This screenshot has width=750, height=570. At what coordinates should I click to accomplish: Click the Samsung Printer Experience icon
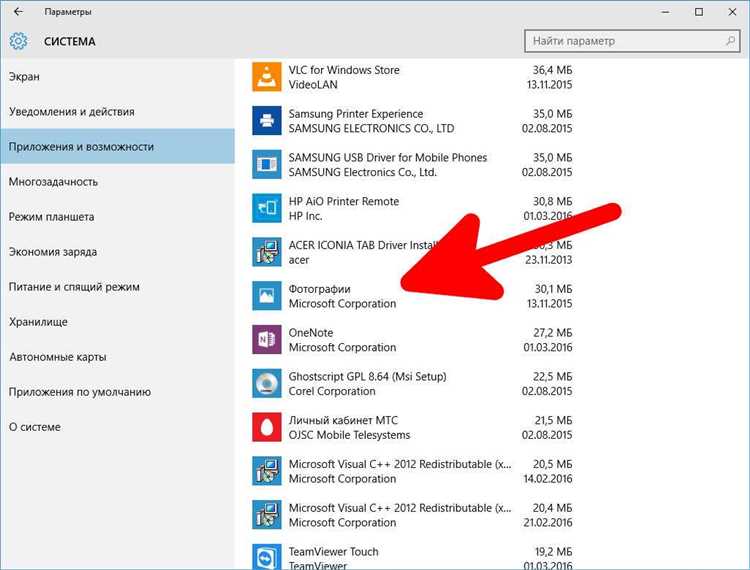click(x=266, y=121)
